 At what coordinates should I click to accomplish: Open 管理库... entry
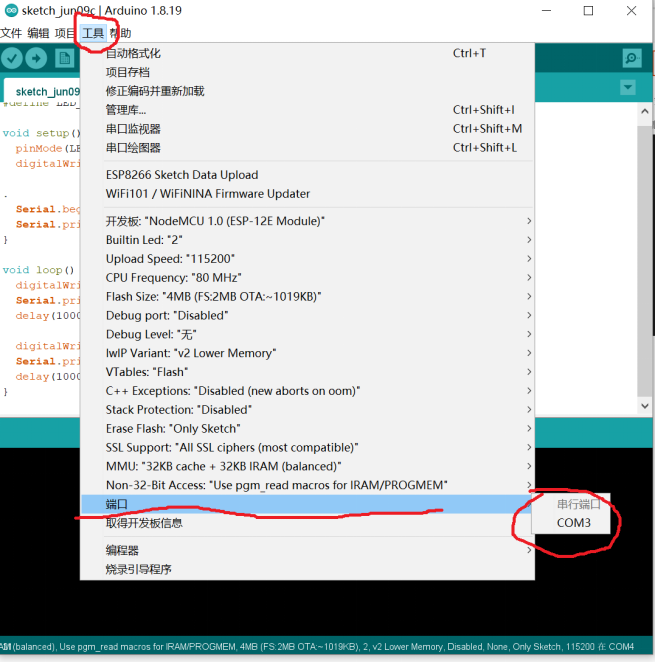tap(307, 110)
